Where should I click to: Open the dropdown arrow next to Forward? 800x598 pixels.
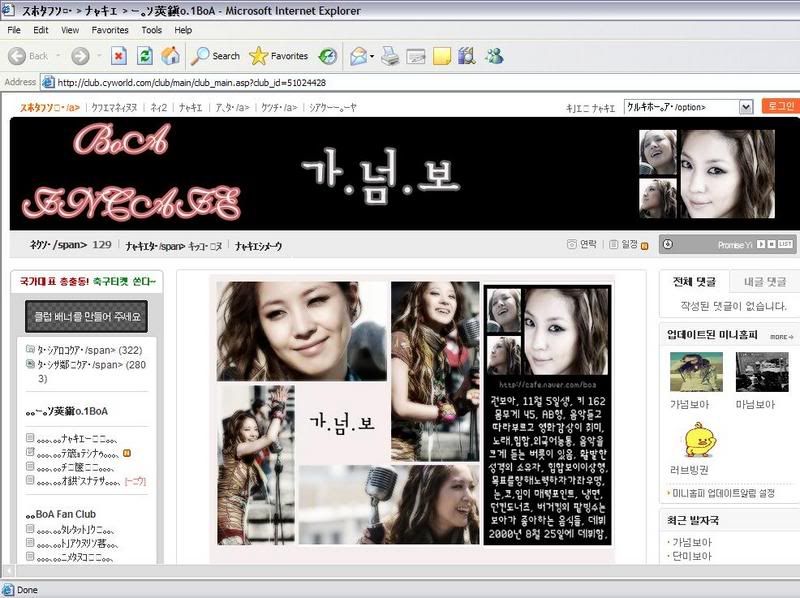99,56
